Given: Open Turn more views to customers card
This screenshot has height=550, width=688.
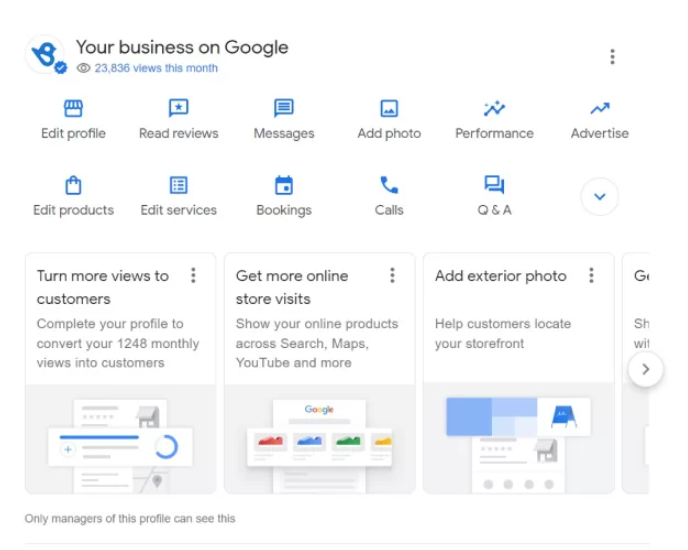Looking at the screenshot, I should coord(121,373).
